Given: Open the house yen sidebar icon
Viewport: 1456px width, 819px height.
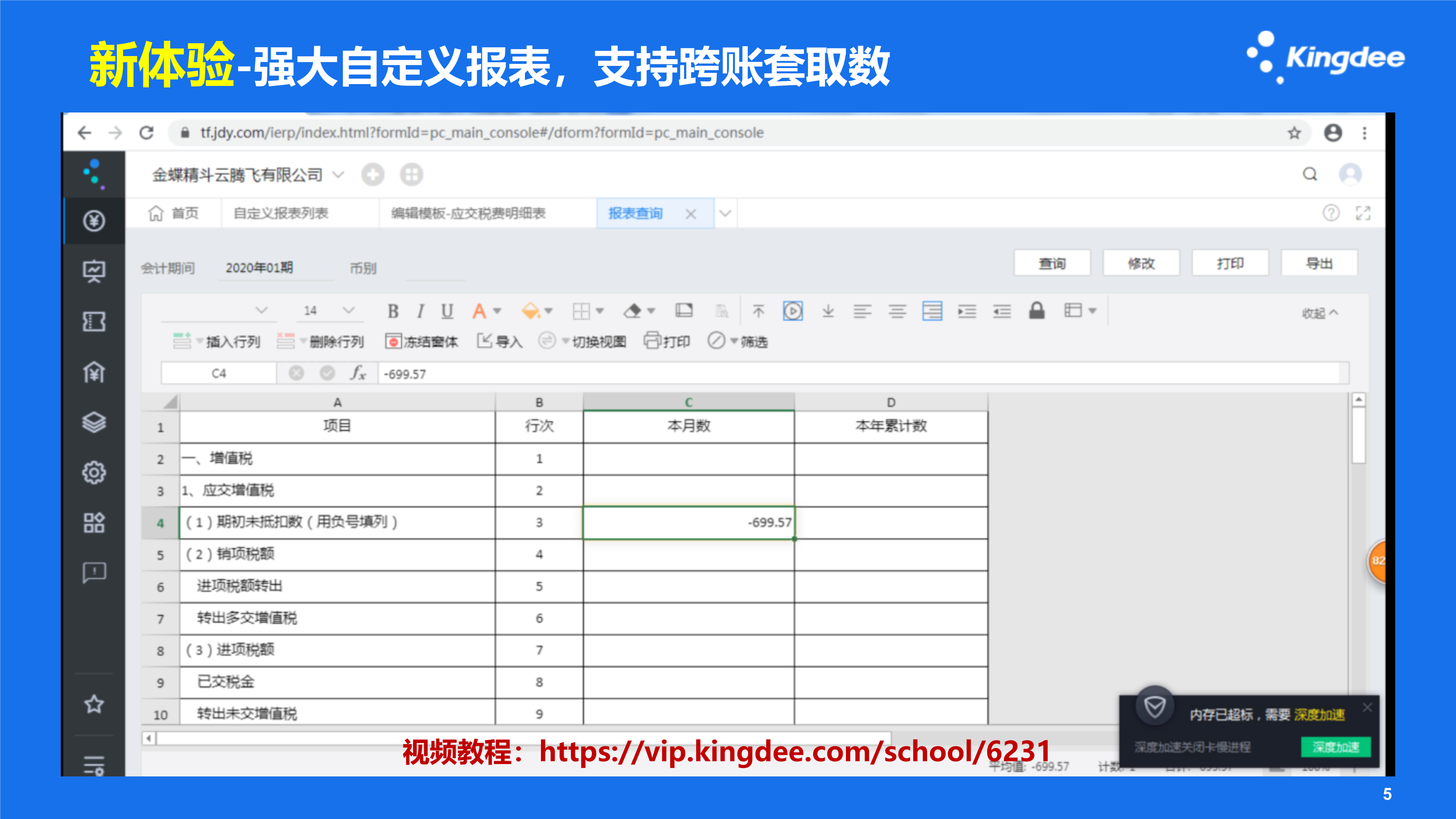Looking at the screenshot, I should pos(94,372).
